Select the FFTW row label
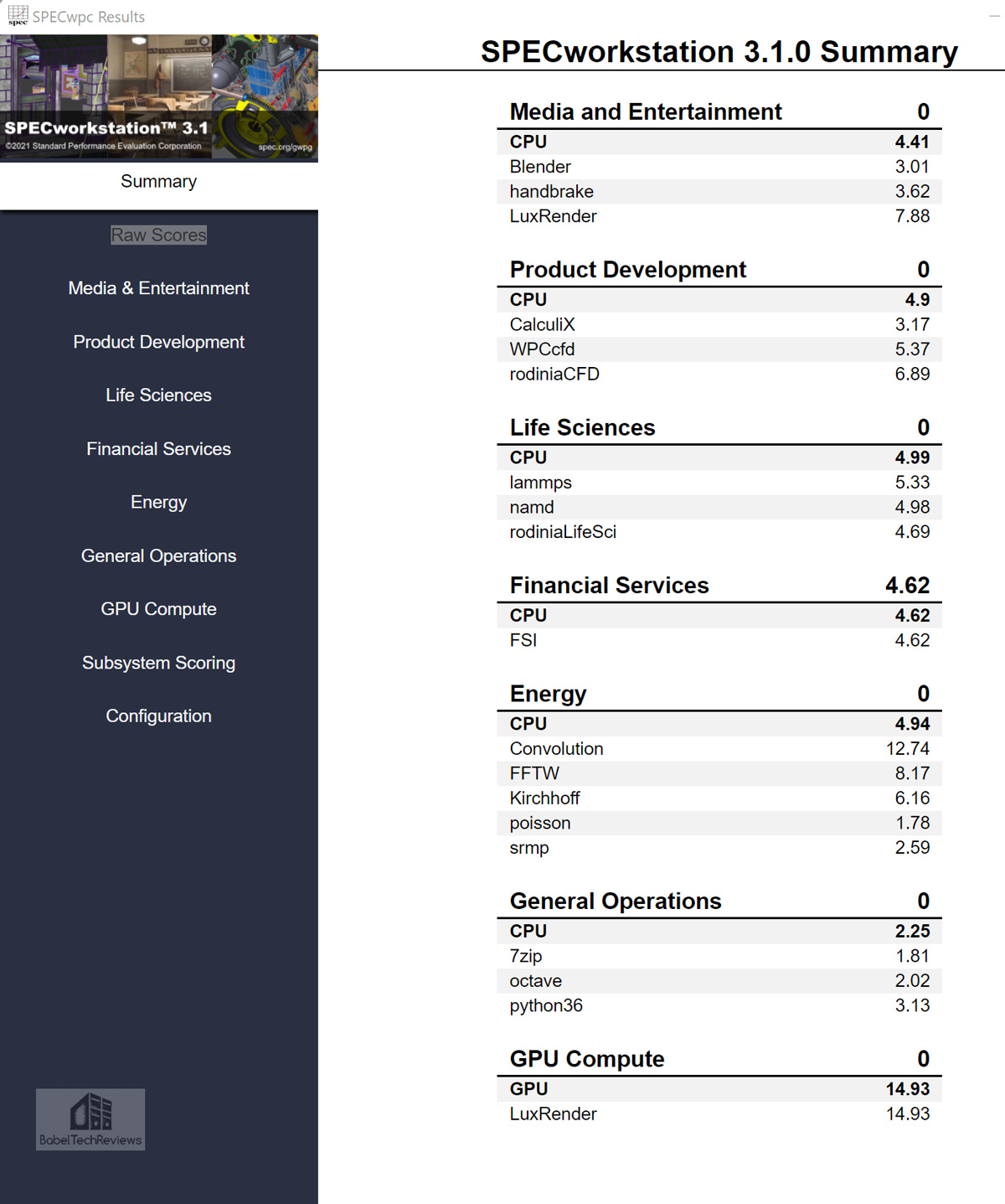1005x1204 pixels. (534, 773)
